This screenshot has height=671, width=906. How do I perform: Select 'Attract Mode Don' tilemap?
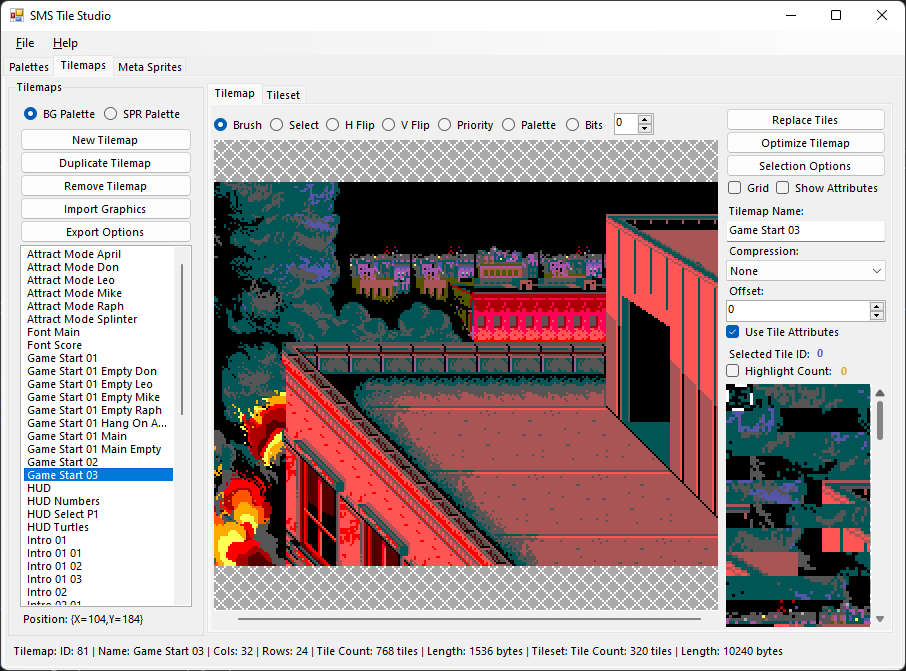[x=73, y=267]
